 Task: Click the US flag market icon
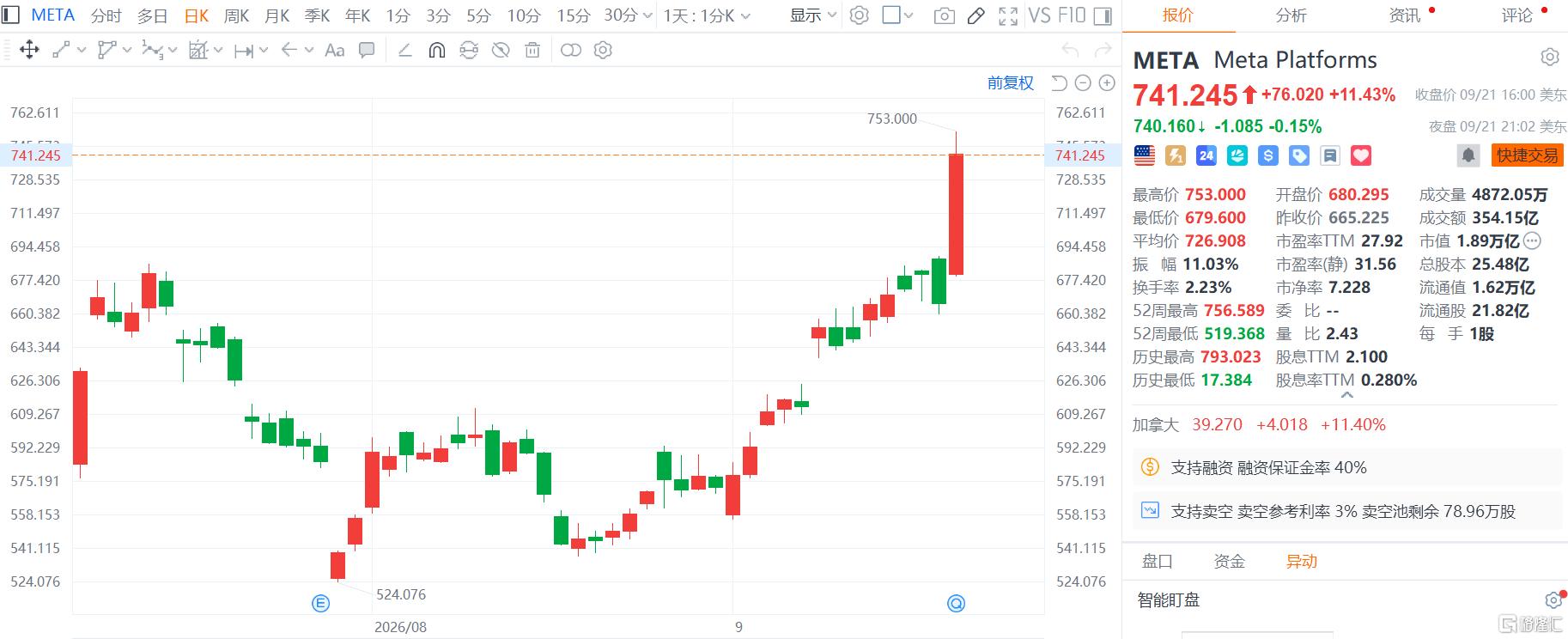(x=1145, y=155)
